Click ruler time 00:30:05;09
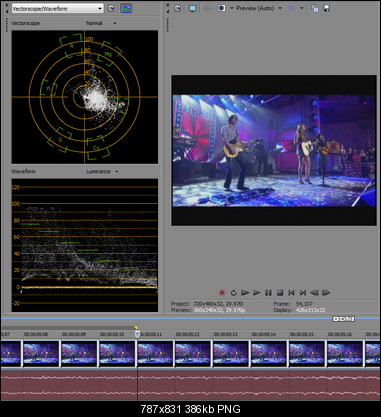This screenshot has width=381, height=417. click(x=74, y=334)
